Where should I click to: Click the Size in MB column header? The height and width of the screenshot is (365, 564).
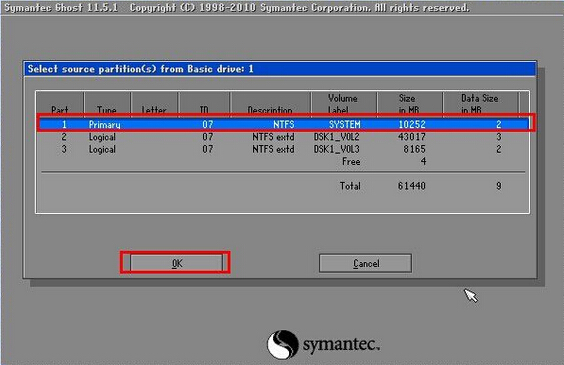[409, 105]
